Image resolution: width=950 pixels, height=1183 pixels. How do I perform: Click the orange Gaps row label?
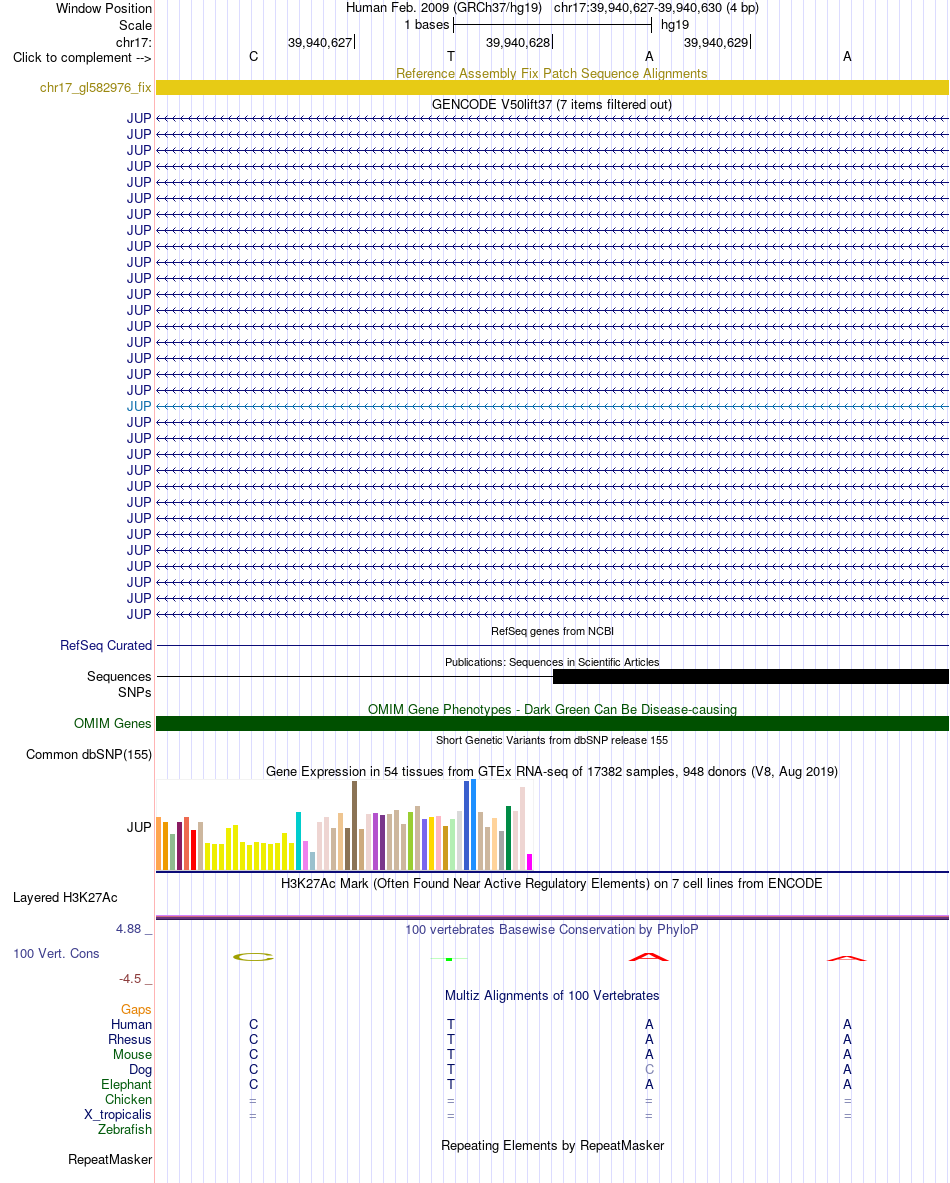click(136, 1009)
